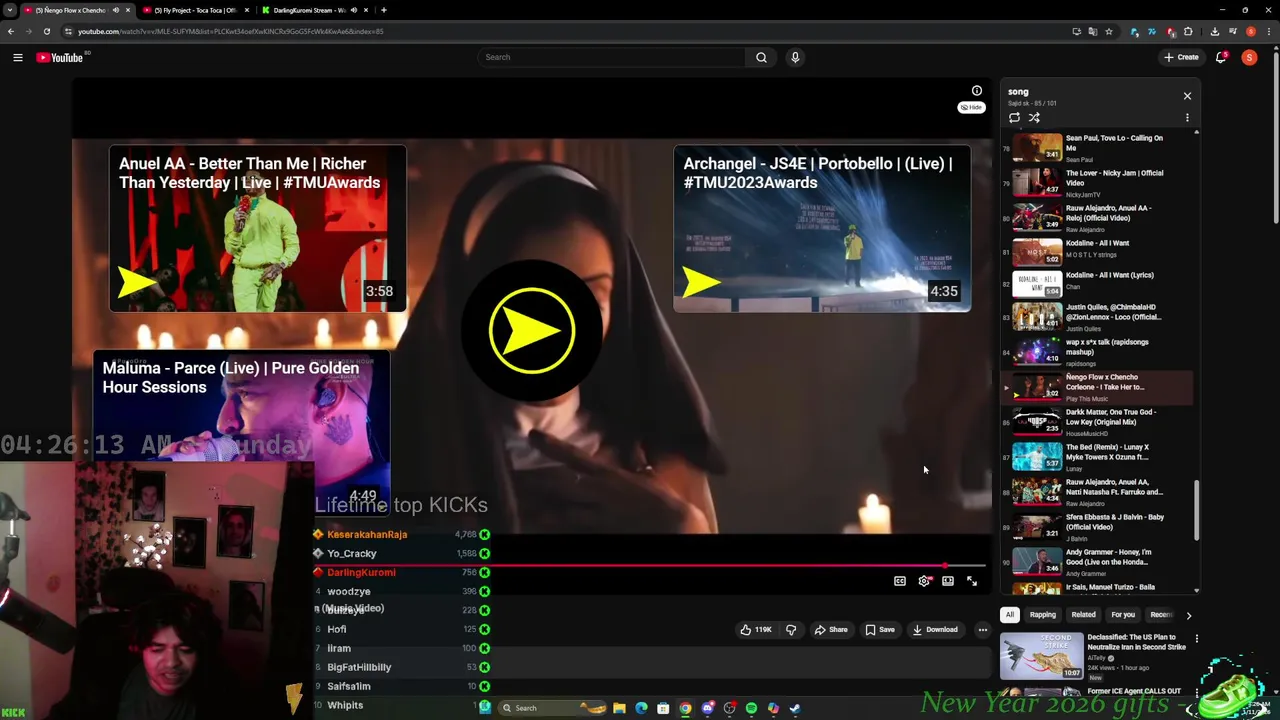This screenshot has width=1280, height=720.
Task: Select Kodaline - All I Want (Lyrics)
Action: 1098,284
